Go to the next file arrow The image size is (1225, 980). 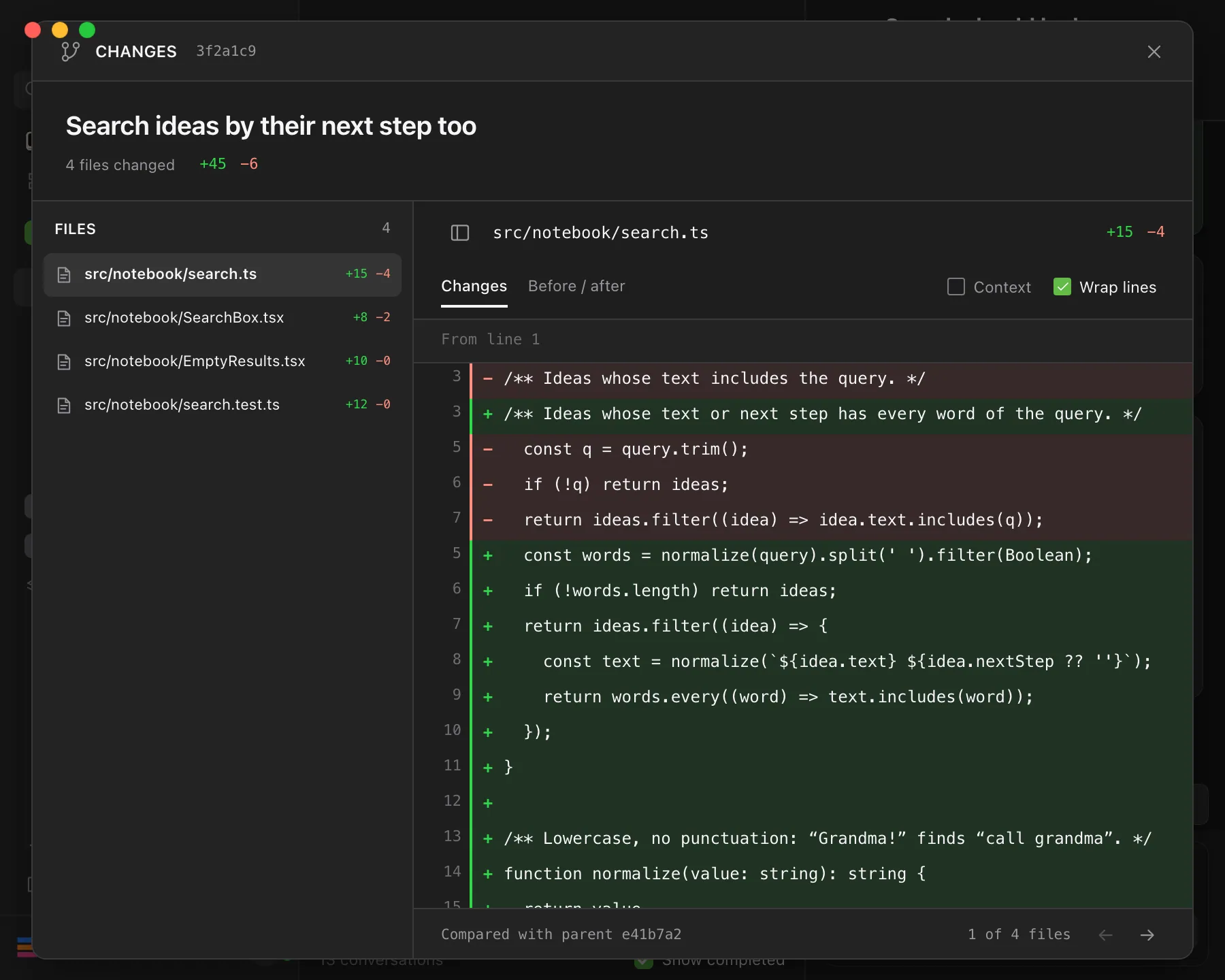click(x=1147, y=935)
